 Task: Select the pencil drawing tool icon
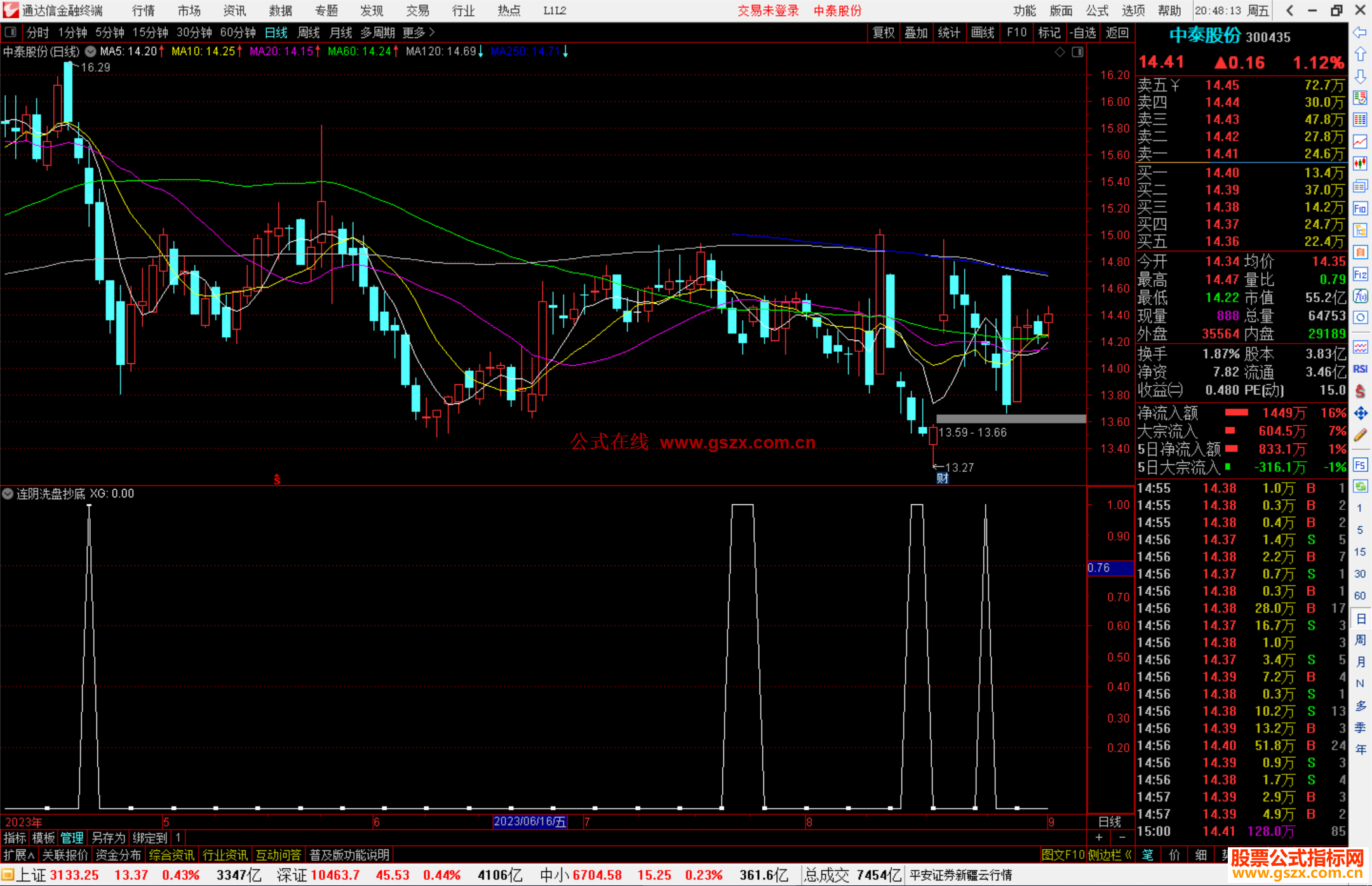pyautogui.click(x=1360, y=435)
